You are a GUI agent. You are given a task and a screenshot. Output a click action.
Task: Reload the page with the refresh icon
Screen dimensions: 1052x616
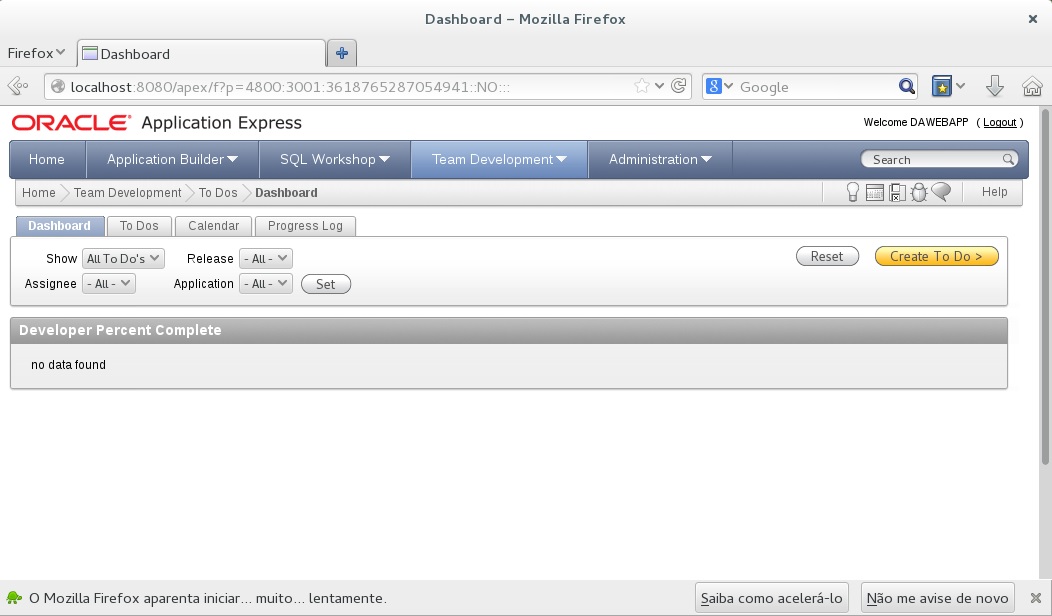(x=679, y=87)
